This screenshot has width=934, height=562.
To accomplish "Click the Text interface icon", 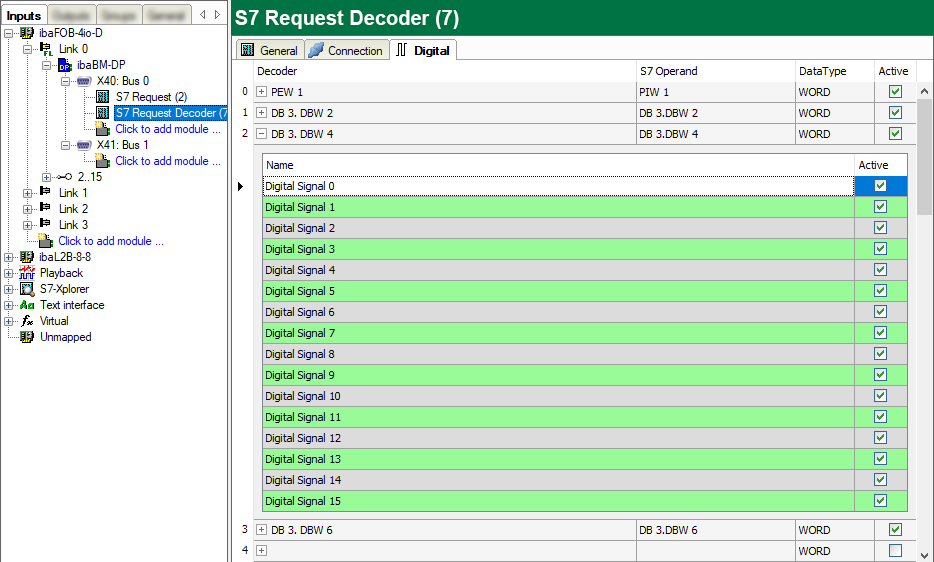I will (27, 305).
